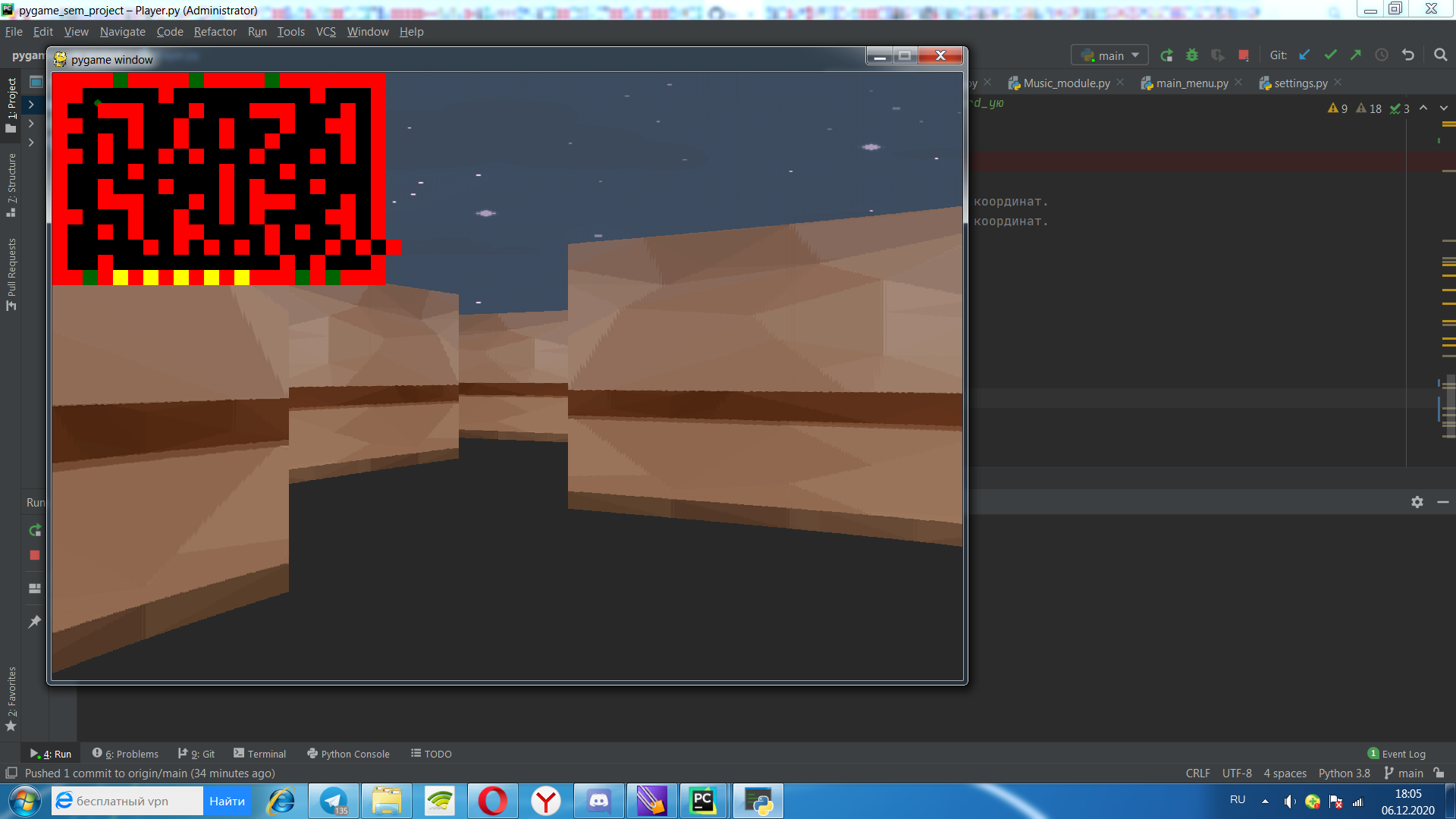
Task: Open the VCS menu
Action: [x=326, y=31]
